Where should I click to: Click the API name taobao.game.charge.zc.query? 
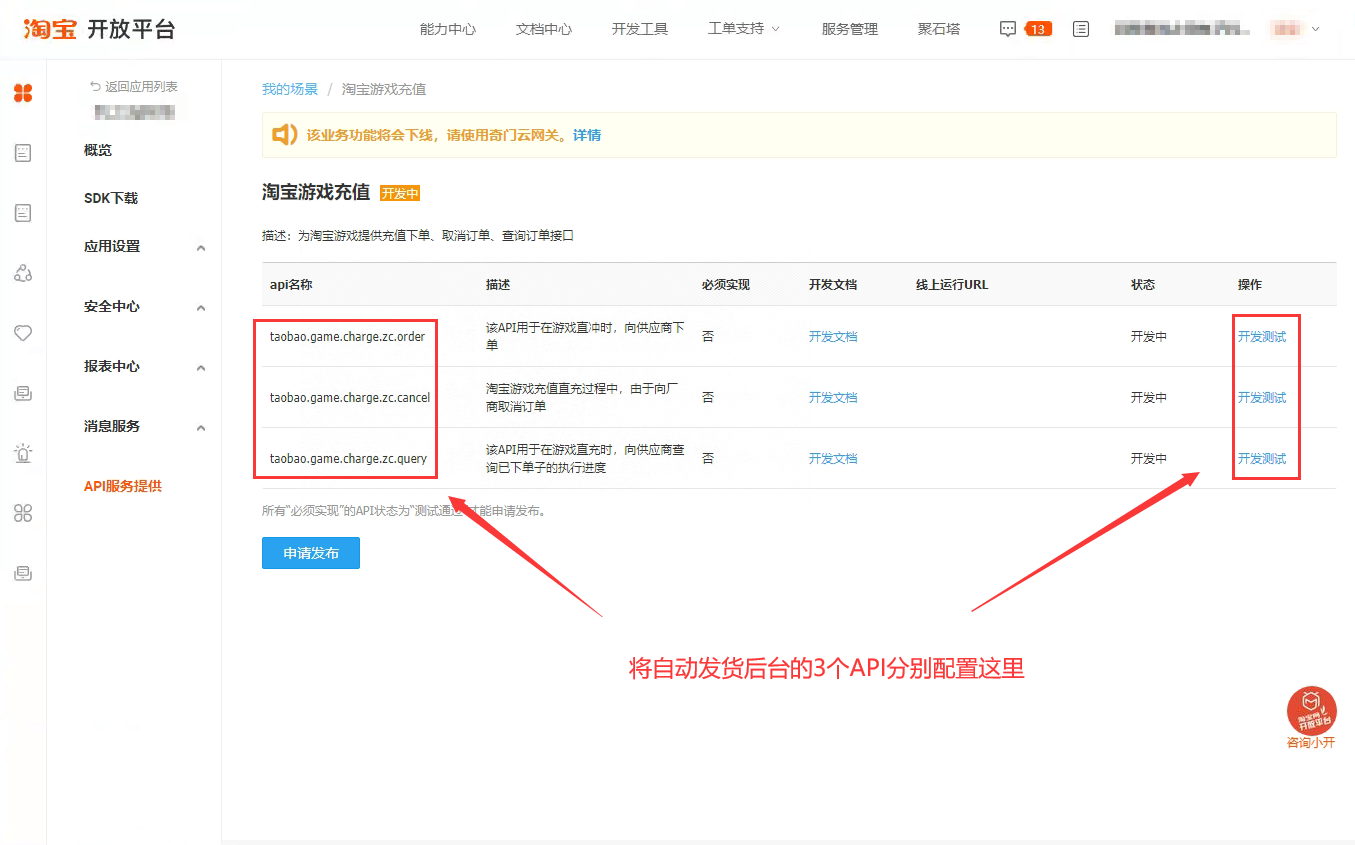tap(348, 459)
